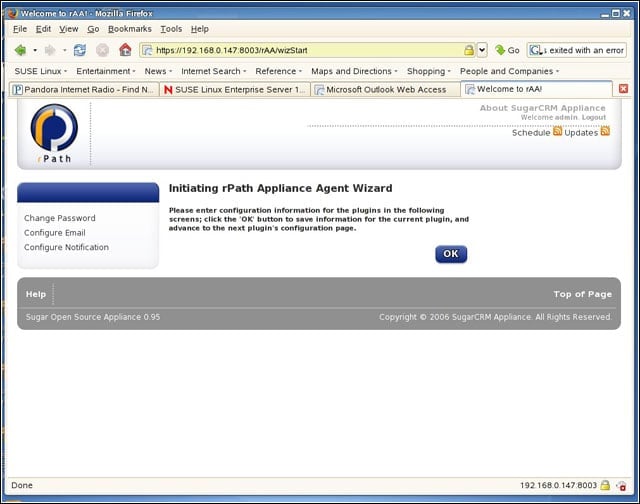This screenshot has width=640, height=504.
Task: Click the Stop loading icon
Action: [x=102, y=50]
